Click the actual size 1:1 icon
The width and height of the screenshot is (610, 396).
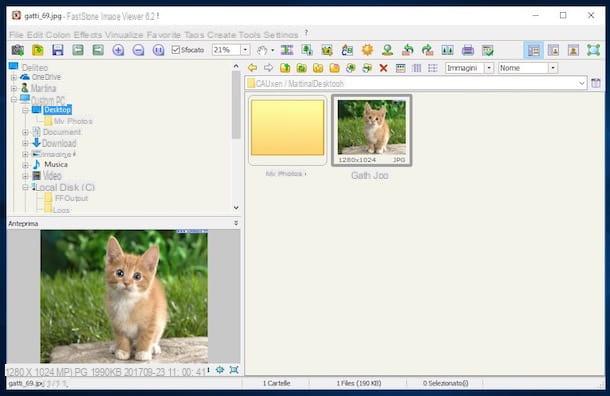tap(158, 50)
